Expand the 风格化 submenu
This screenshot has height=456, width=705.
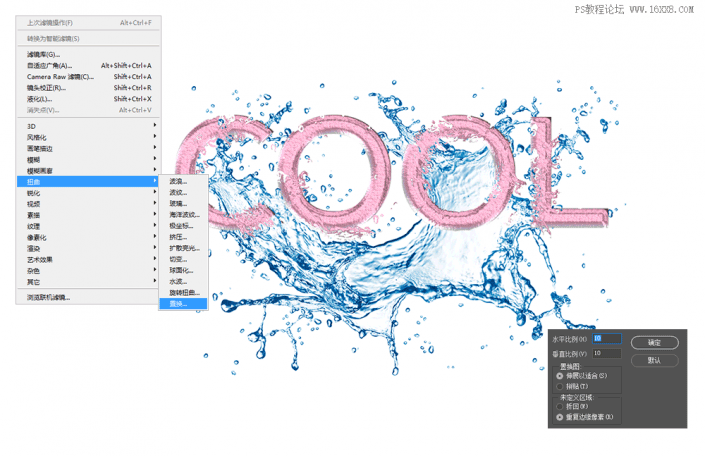pyautogui.click(x=89, y=137)
